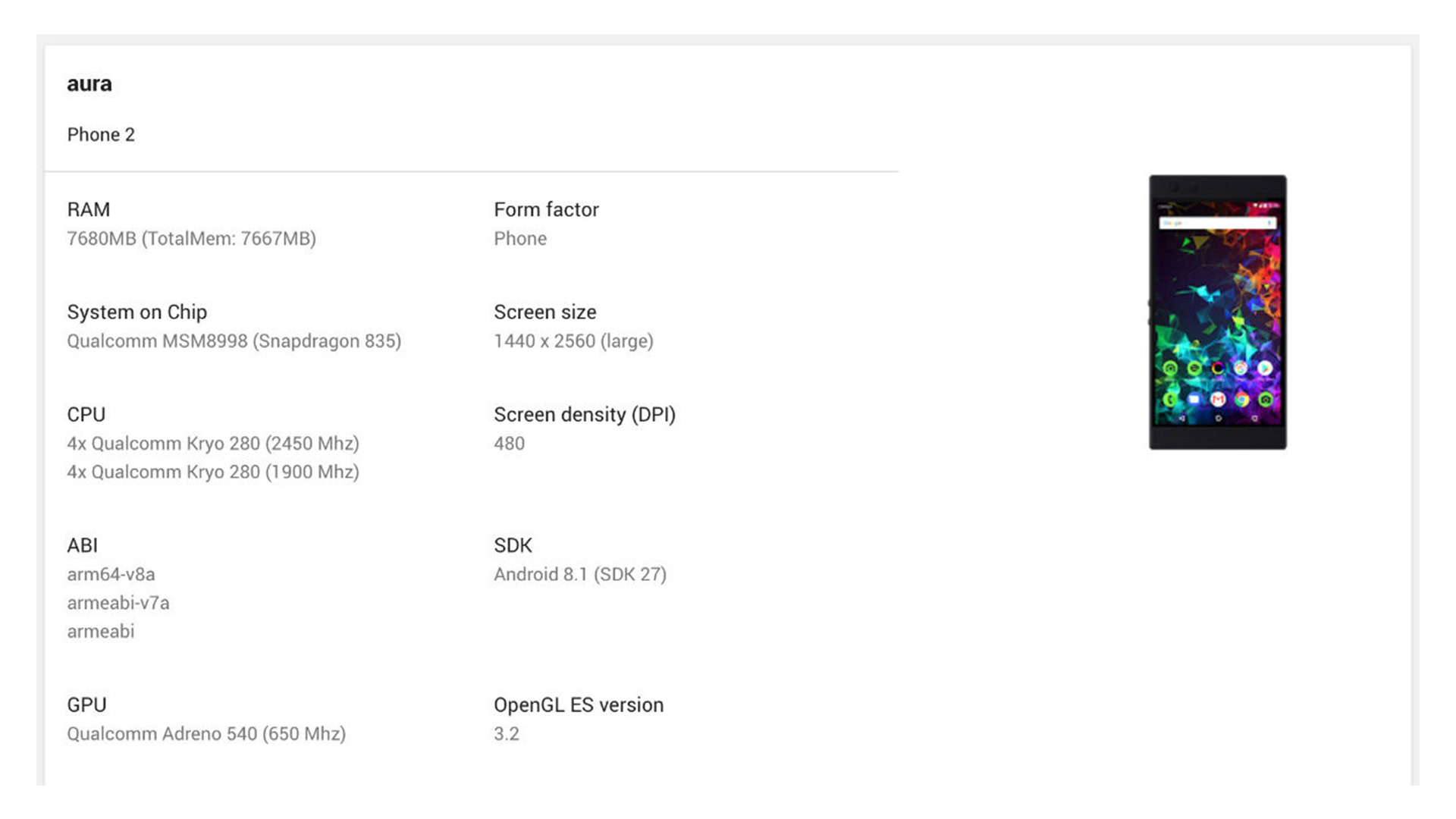
Task: Tap the Android recents navigation button
Action: pyautogui.click(x=1254, y=419)
